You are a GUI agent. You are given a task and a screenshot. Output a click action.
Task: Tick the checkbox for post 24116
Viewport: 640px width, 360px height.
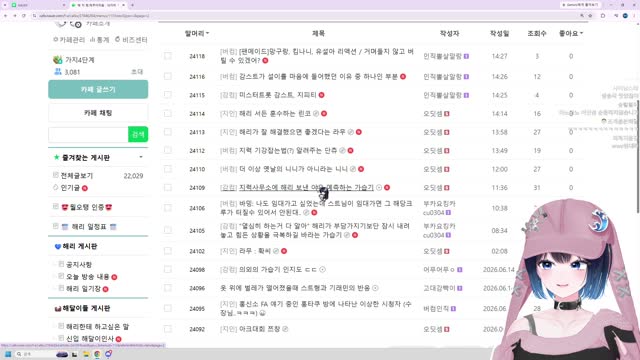click(168, 76)
